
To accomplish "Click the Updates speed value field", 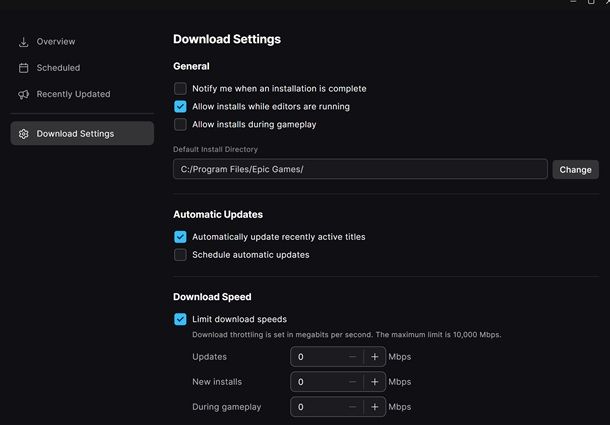I will (317, 357).
